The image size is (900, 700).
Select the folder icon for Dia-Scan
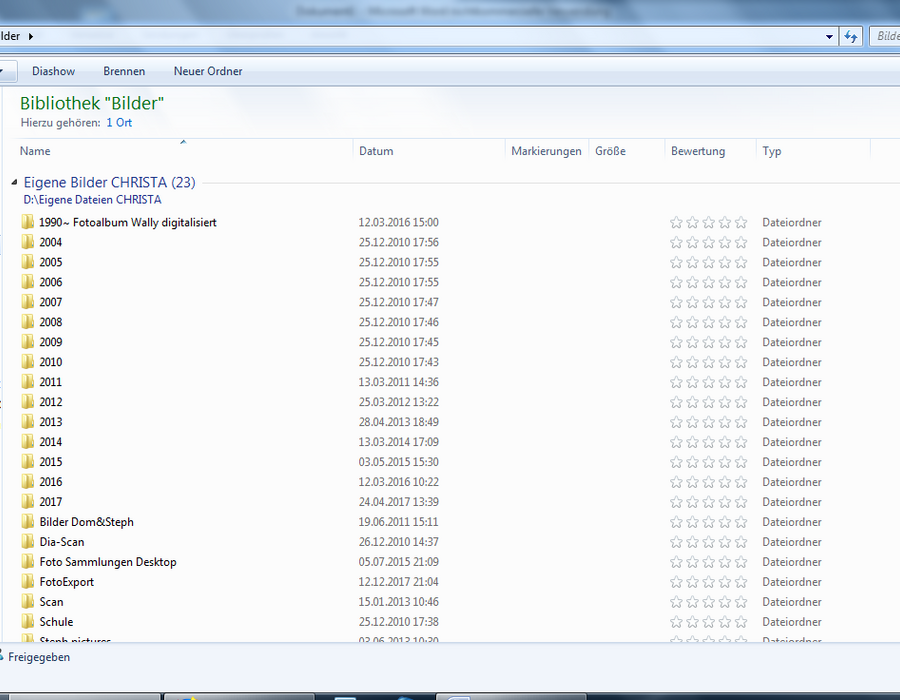tap(28, 541)
